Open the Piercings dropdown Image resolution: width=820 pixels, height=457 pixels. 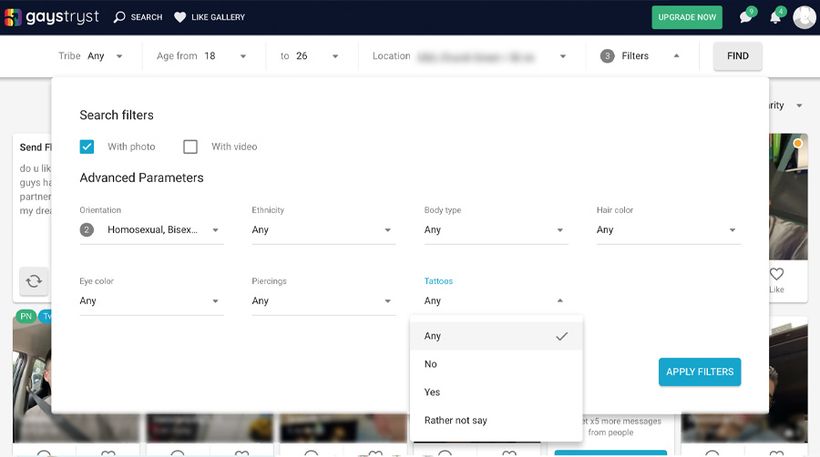tap(324, 301)
